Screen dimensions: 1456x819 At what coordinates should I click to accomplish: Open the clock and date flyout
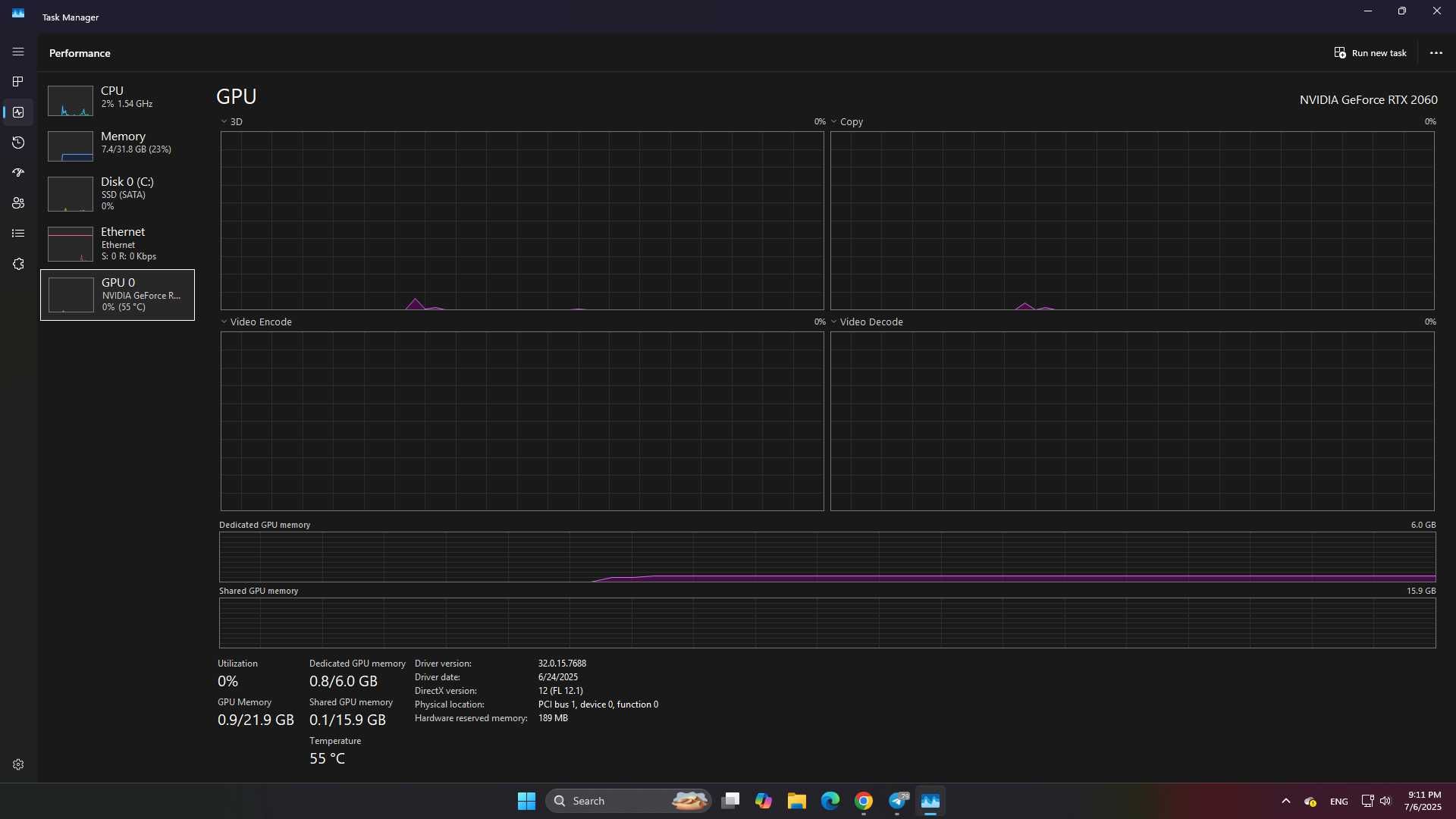[1423, 801]
